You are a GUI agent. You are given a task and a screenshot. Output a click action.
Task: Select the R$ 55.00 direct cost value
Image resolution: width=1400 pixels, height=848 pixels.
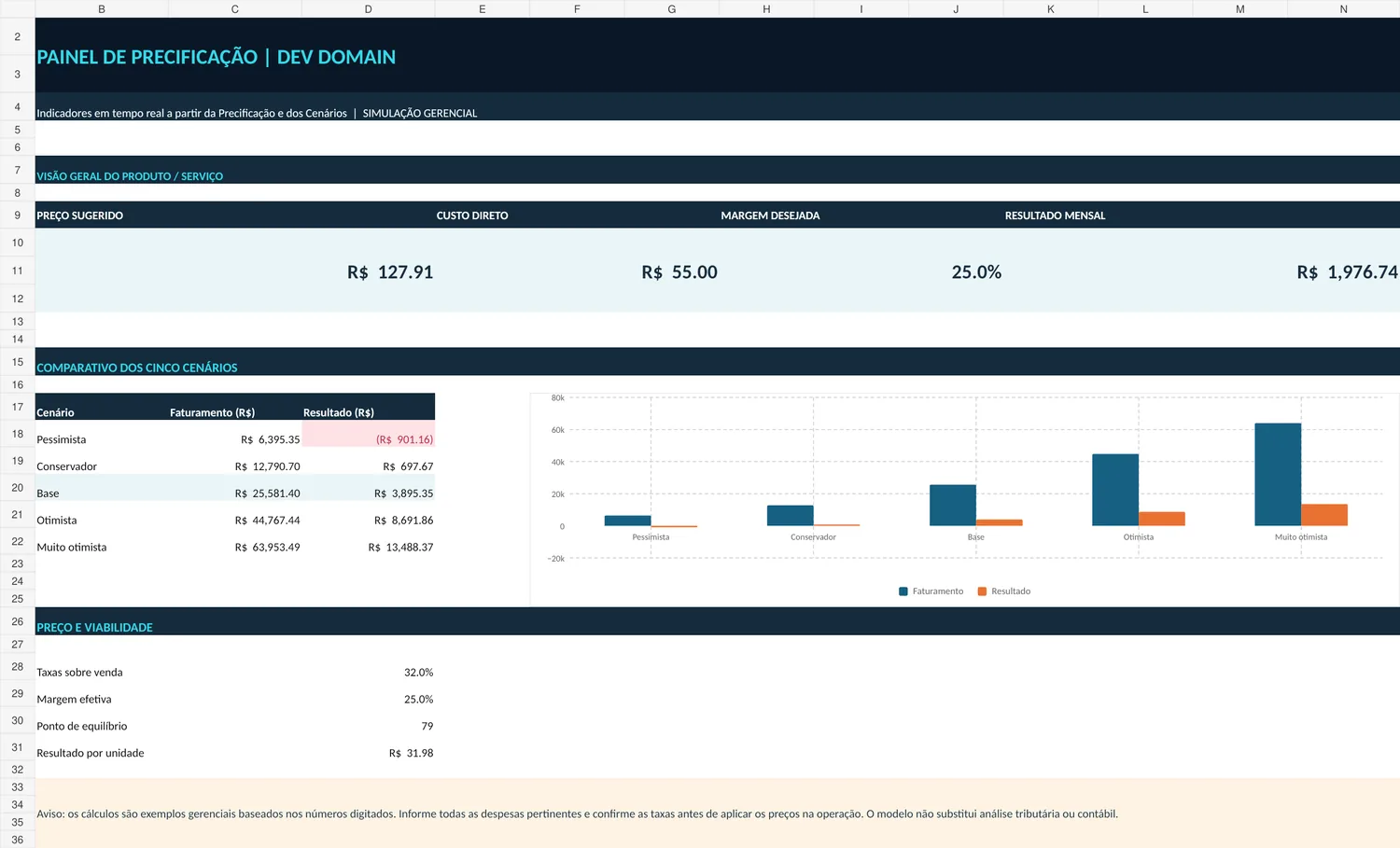679,272
